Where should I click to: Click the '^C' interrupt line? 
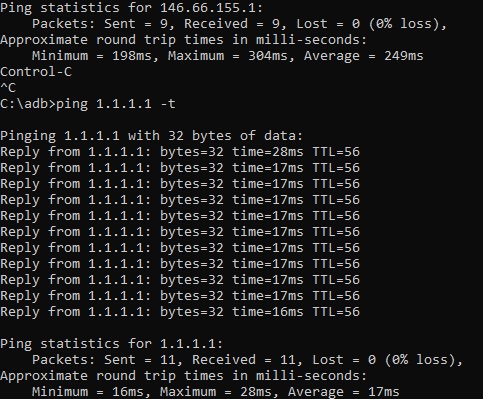tap(8, 88)
